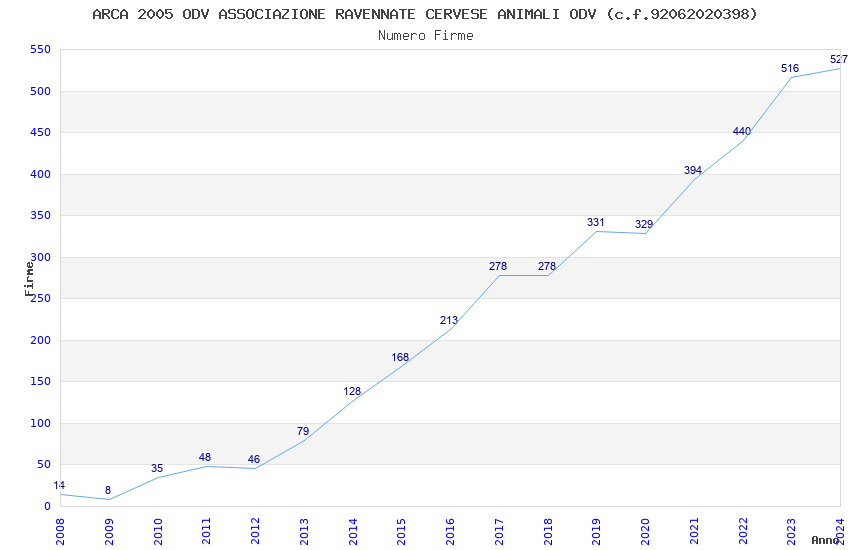850x550 pixels.
Task: Click the data label 48
Action: [205, 457]
